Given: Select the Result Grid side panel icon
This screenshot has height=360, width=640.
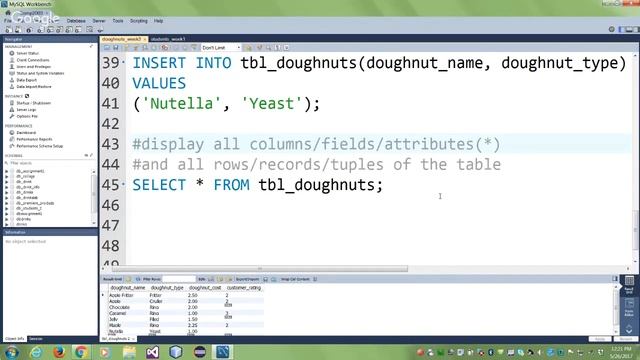Looking at the screenshot, I should pyautogui.click(x=629, y=285).
